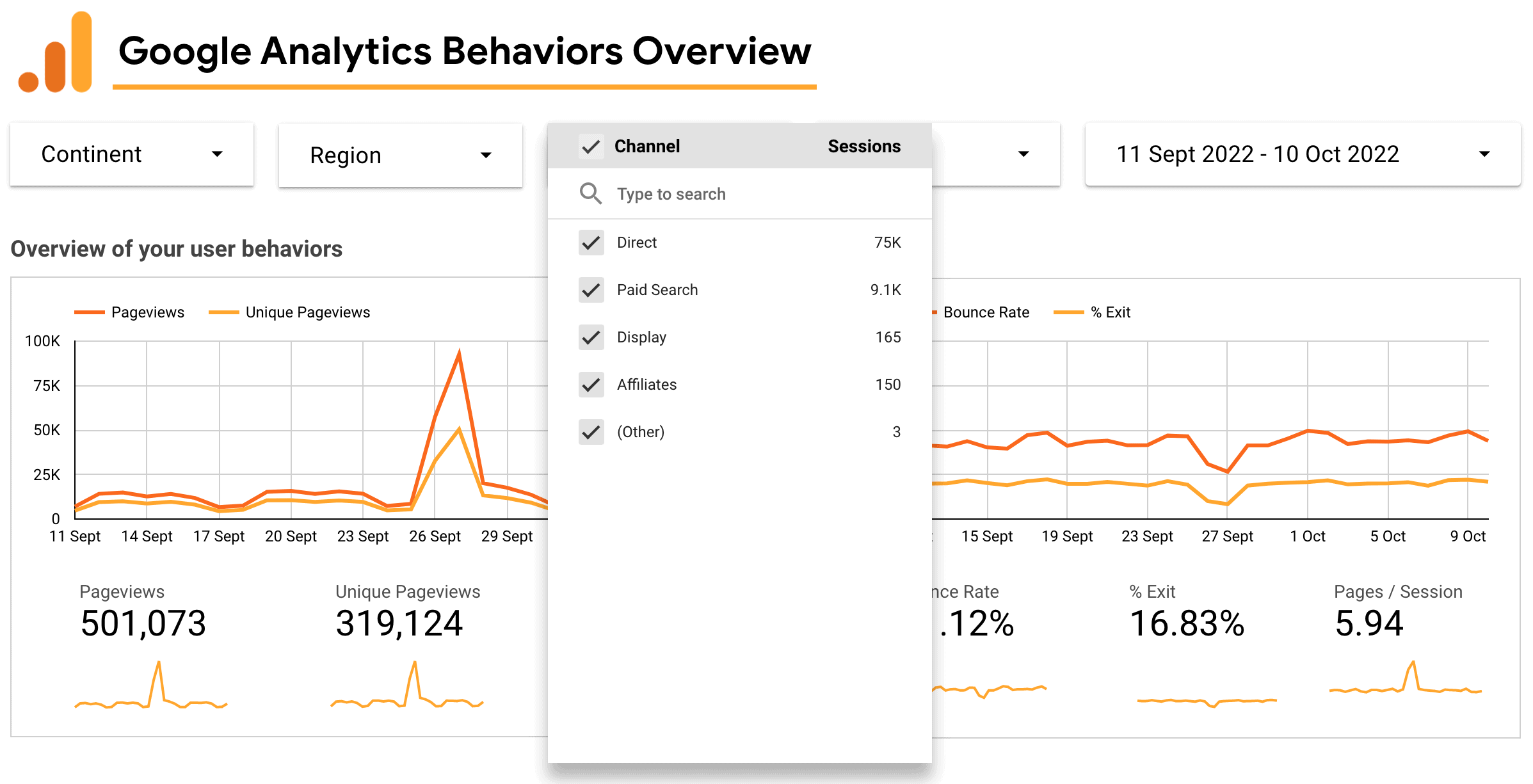Click the Google Analytics logo icon
This screenshot has height=784, width=1533.
pos(55,52)
